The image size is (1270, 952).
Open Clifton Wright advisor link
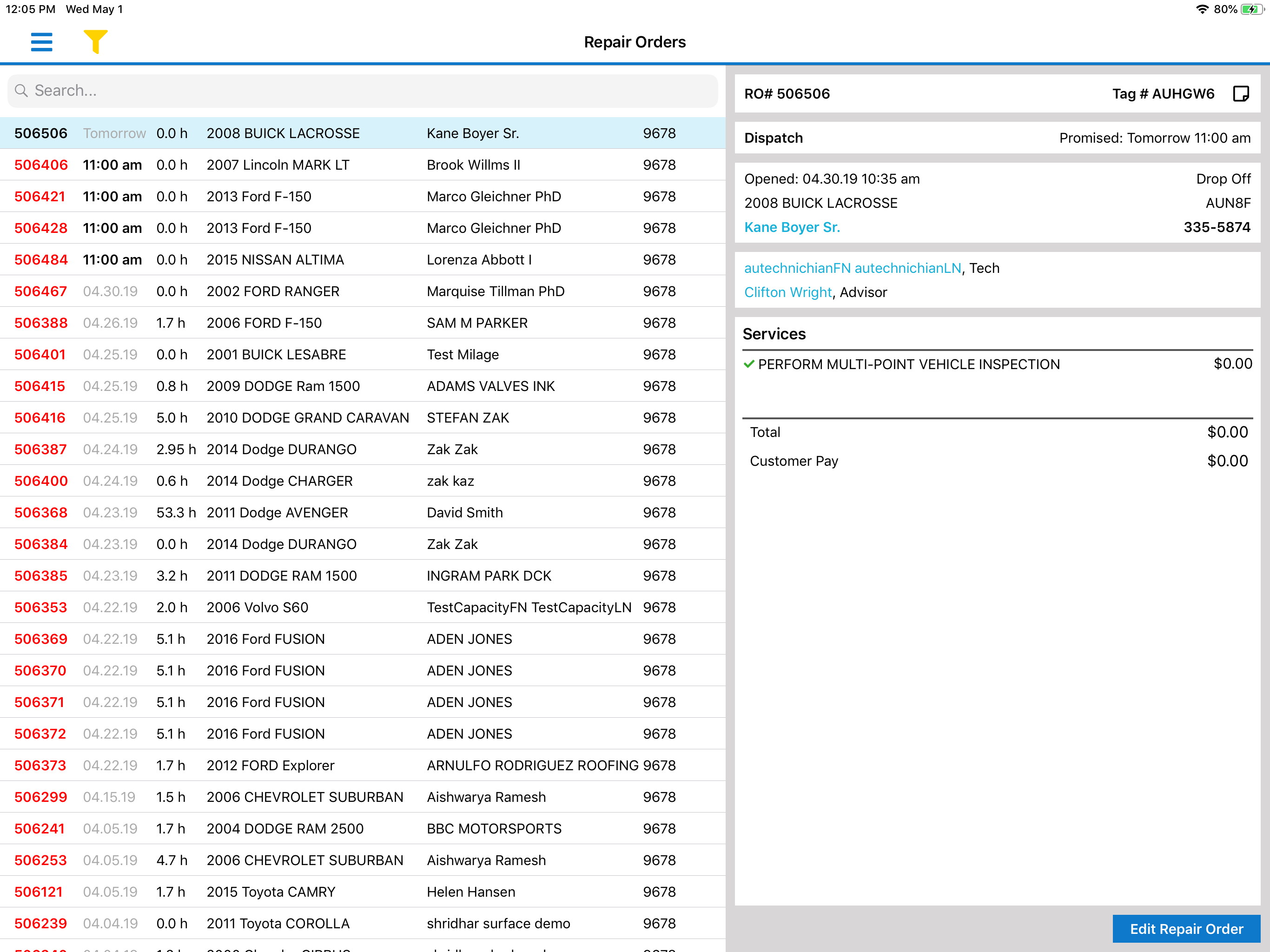point(788,292)
